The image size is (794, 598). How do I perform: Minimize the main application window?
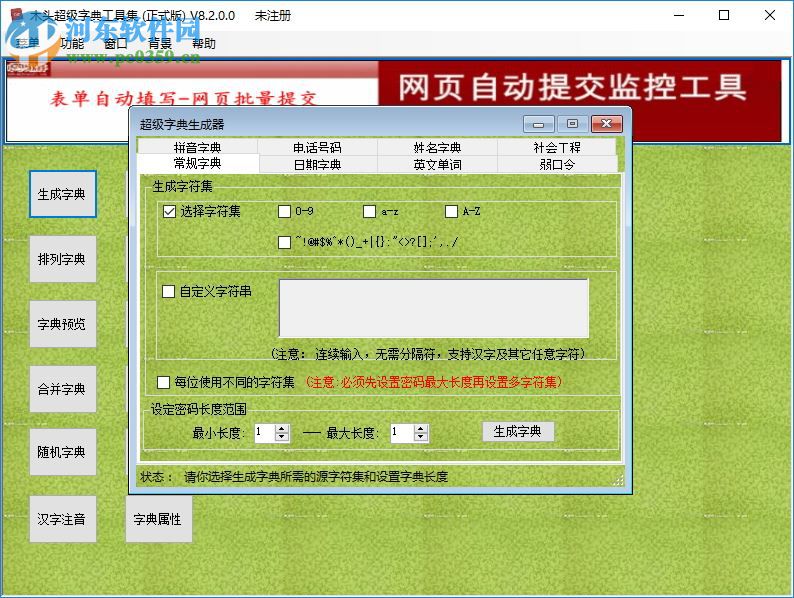click(x=679, y=15)
